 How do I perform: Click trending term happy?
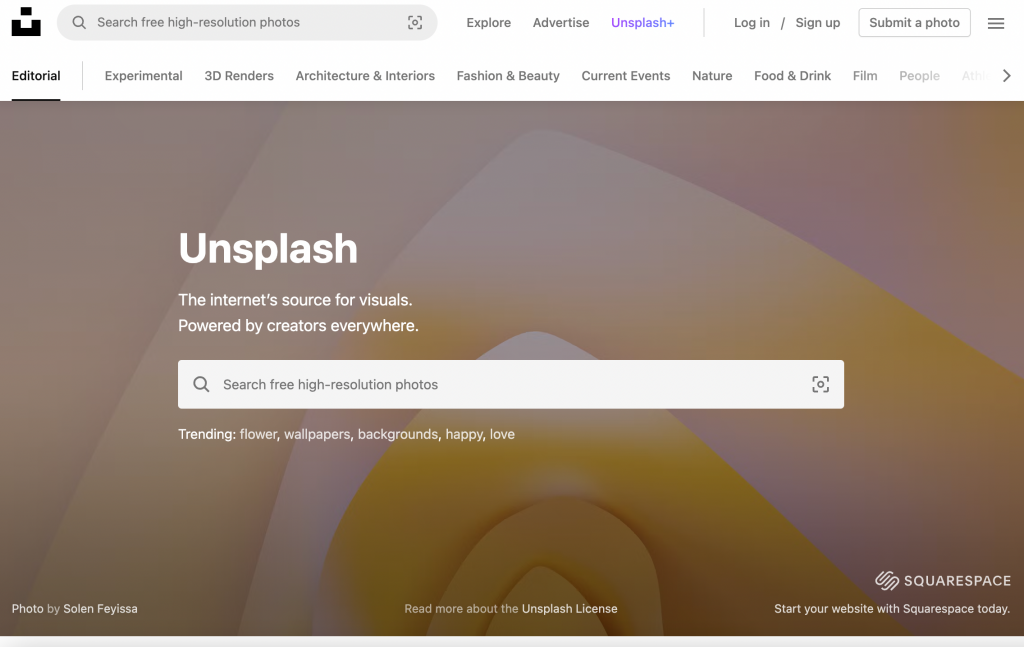point(464,434)
